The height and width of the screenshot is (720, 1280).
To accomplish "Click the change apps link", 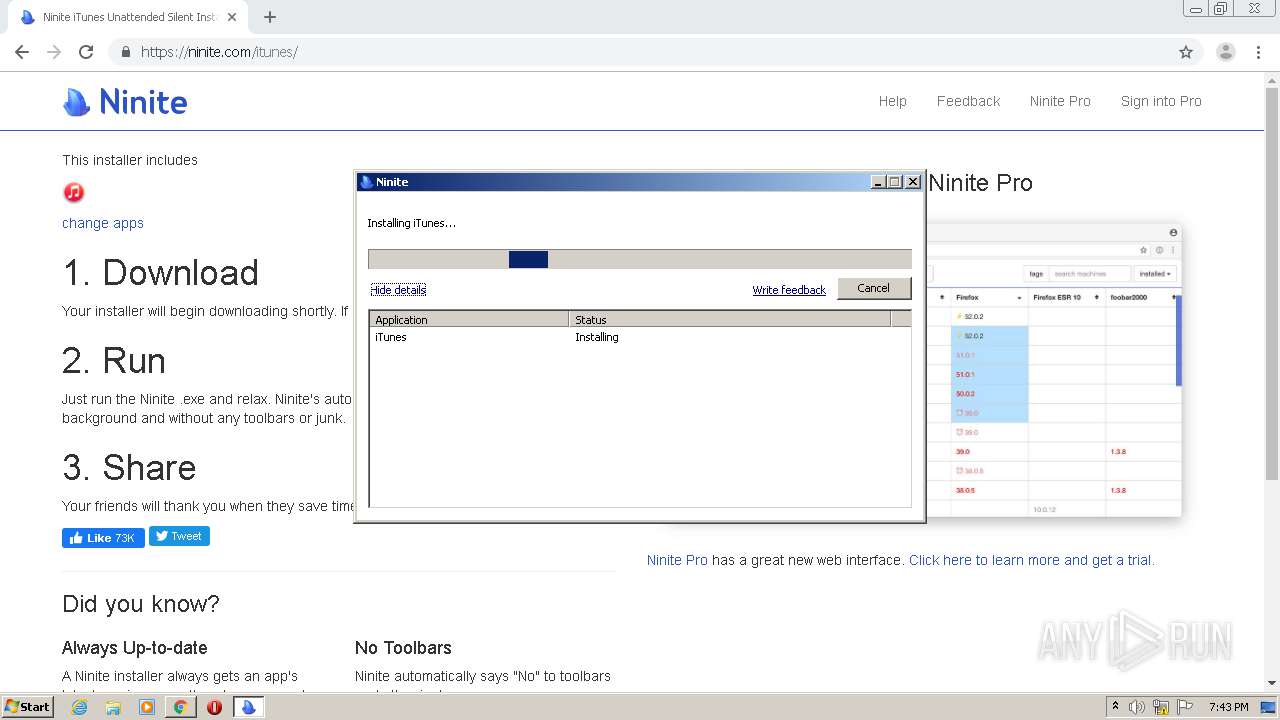I will pyautogui.click(x=103, y=223).
